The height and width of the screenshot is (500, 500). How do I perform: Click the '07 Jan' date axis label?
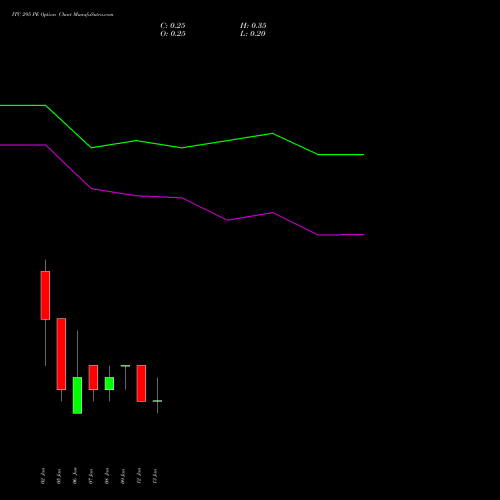pyautogui.click(x=91, y=476)
